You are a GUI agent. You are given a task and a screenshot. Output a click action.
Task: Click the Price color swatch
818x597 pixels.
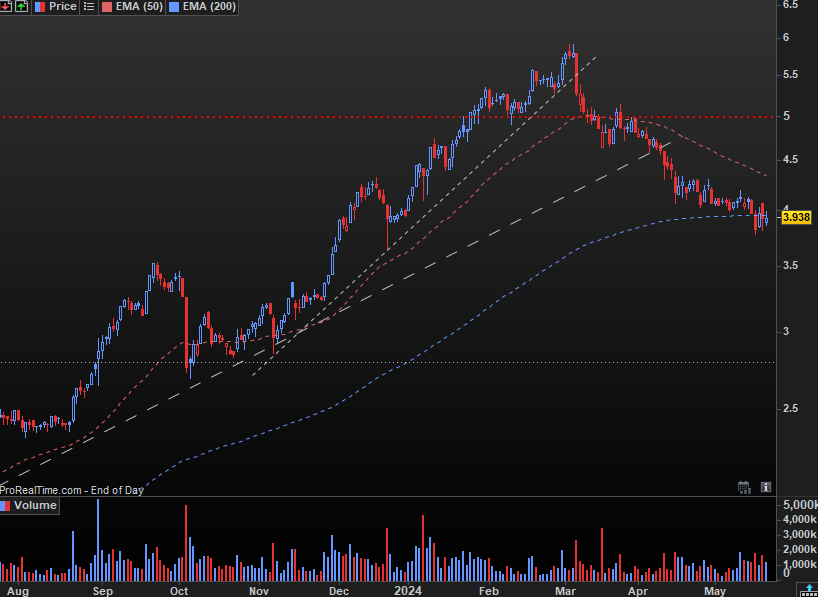40,7
